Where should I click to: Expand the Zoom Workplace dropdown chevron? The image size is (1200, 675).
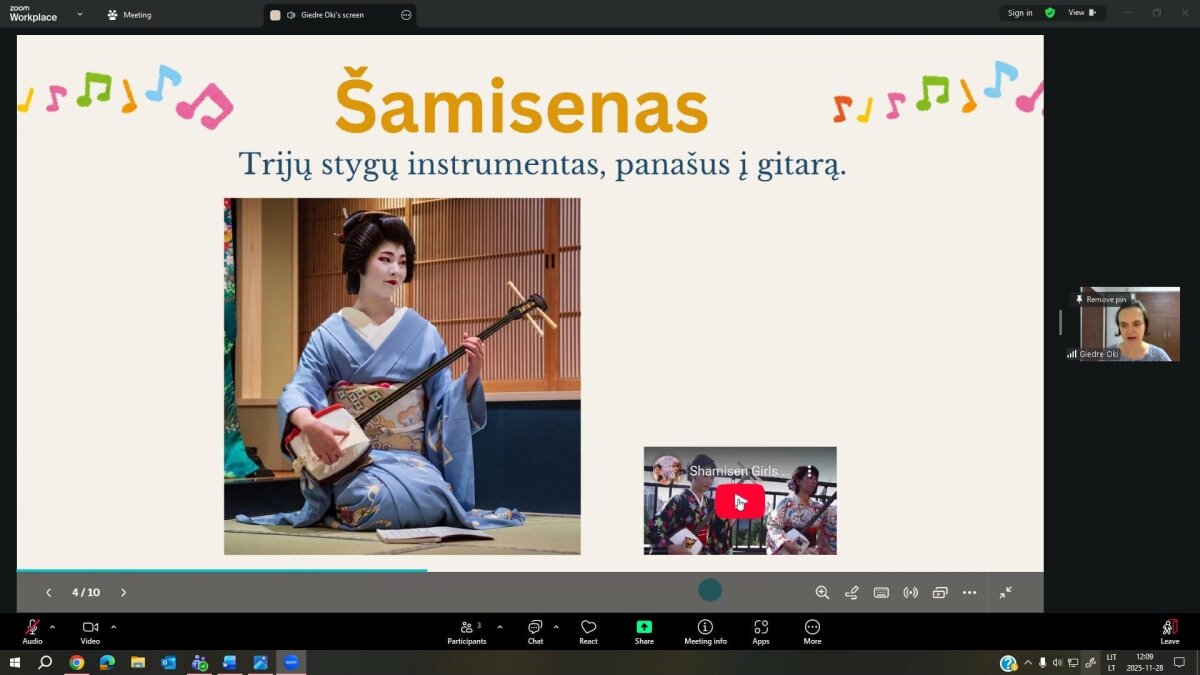80,14
